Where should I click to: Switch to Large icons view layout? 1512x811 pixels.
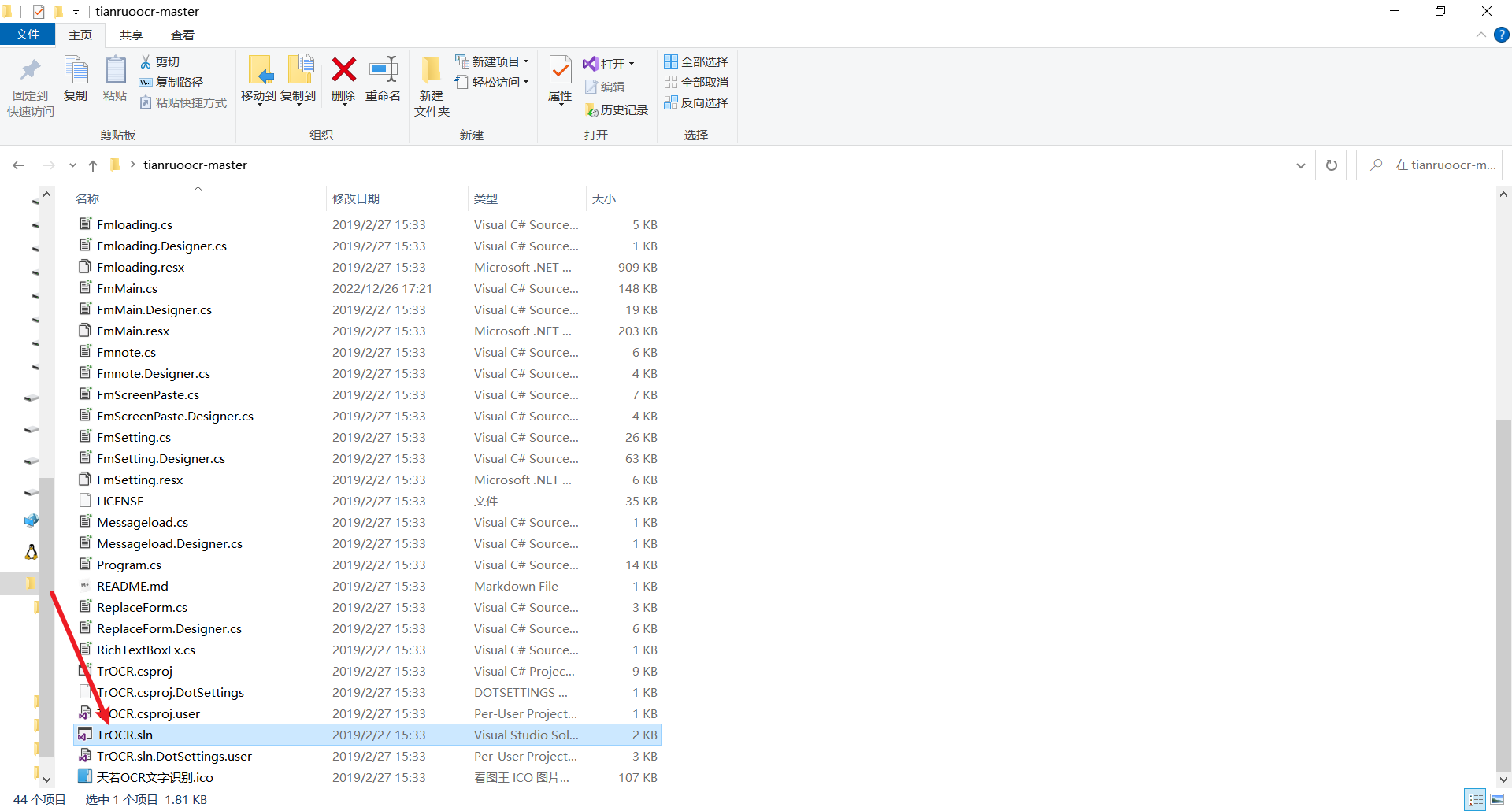pos(1497,800)
